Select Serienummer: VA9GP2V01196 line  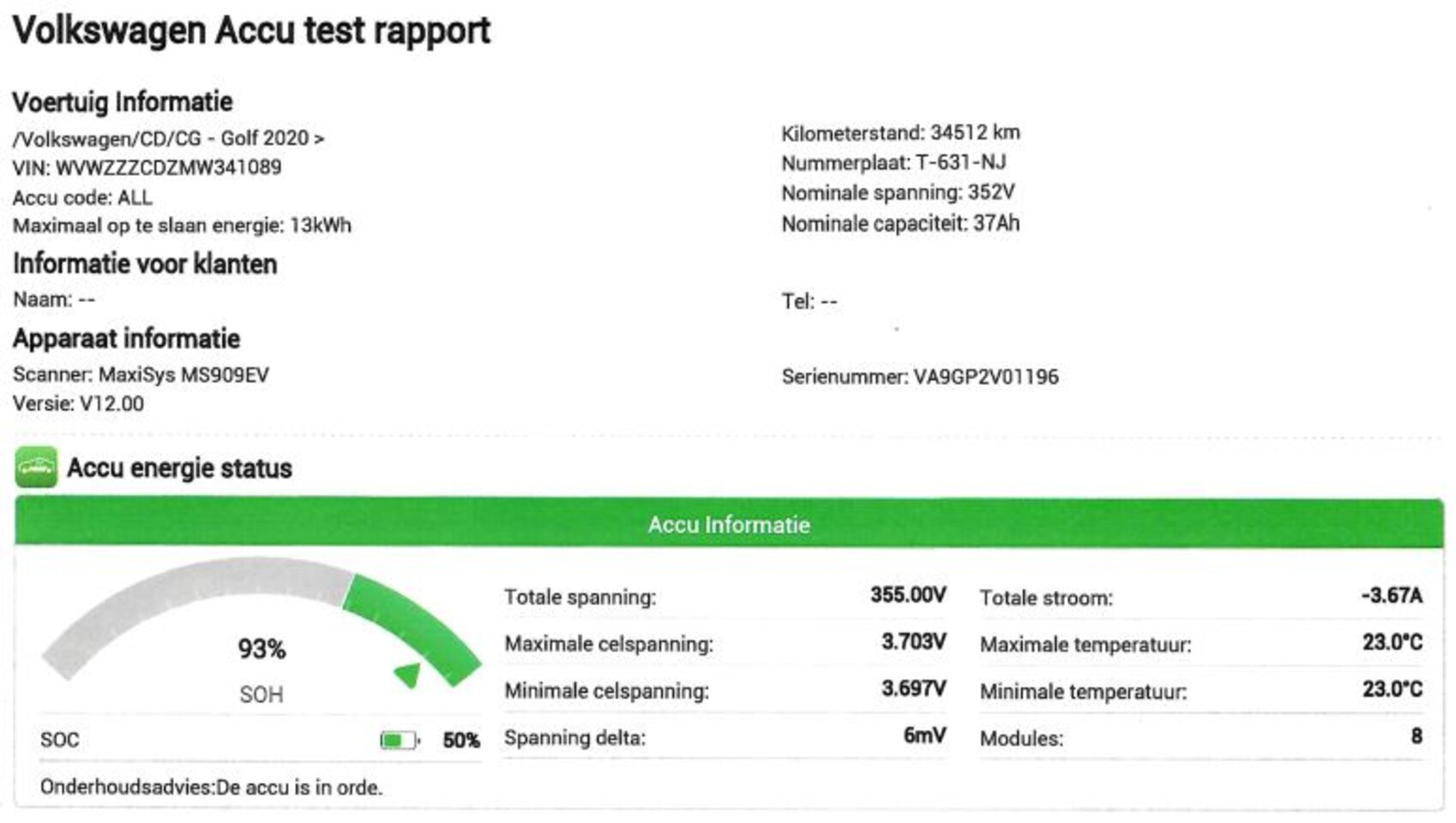pos(920,376)
